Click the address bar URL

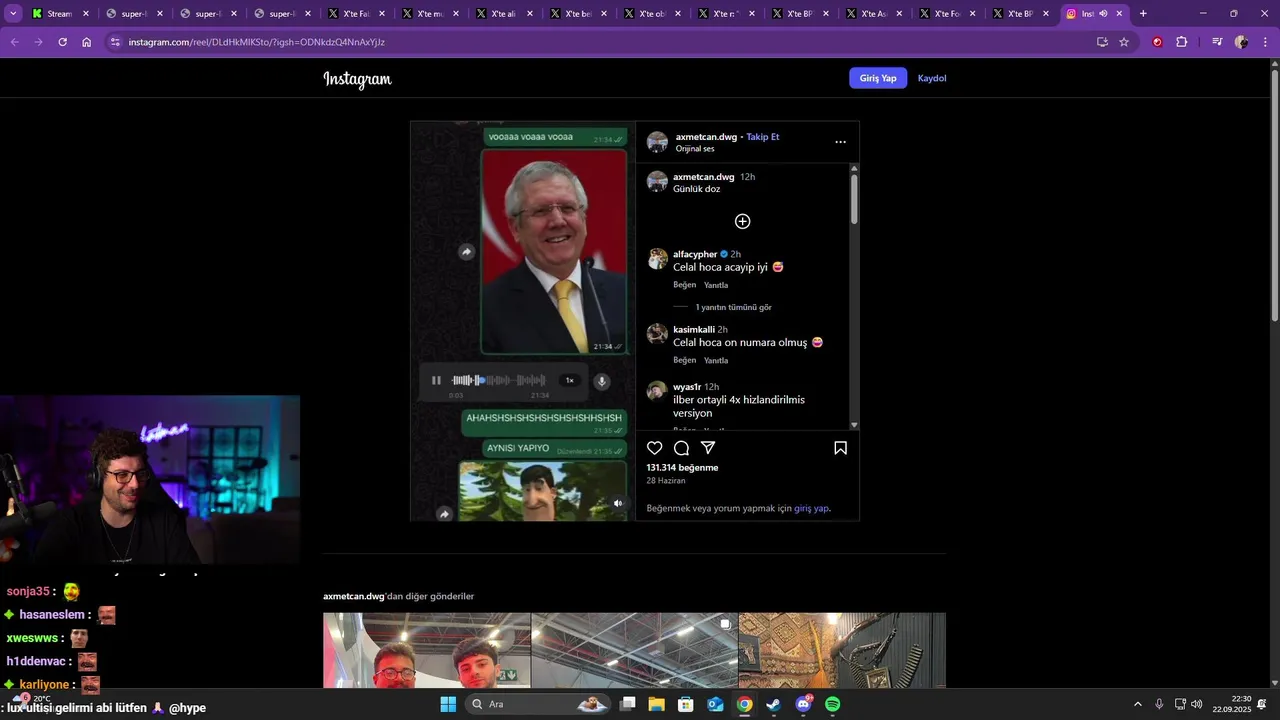(257, 42)
